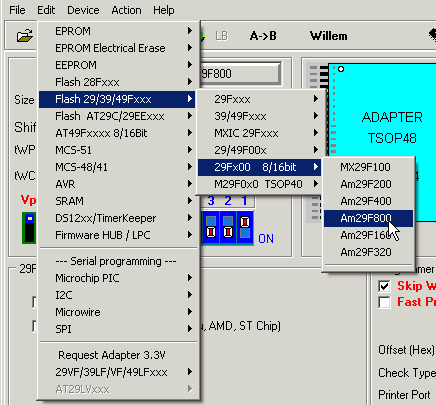The image size is (436, 405).
Task: Open the I2C submenu
Action: coord(117,295)
